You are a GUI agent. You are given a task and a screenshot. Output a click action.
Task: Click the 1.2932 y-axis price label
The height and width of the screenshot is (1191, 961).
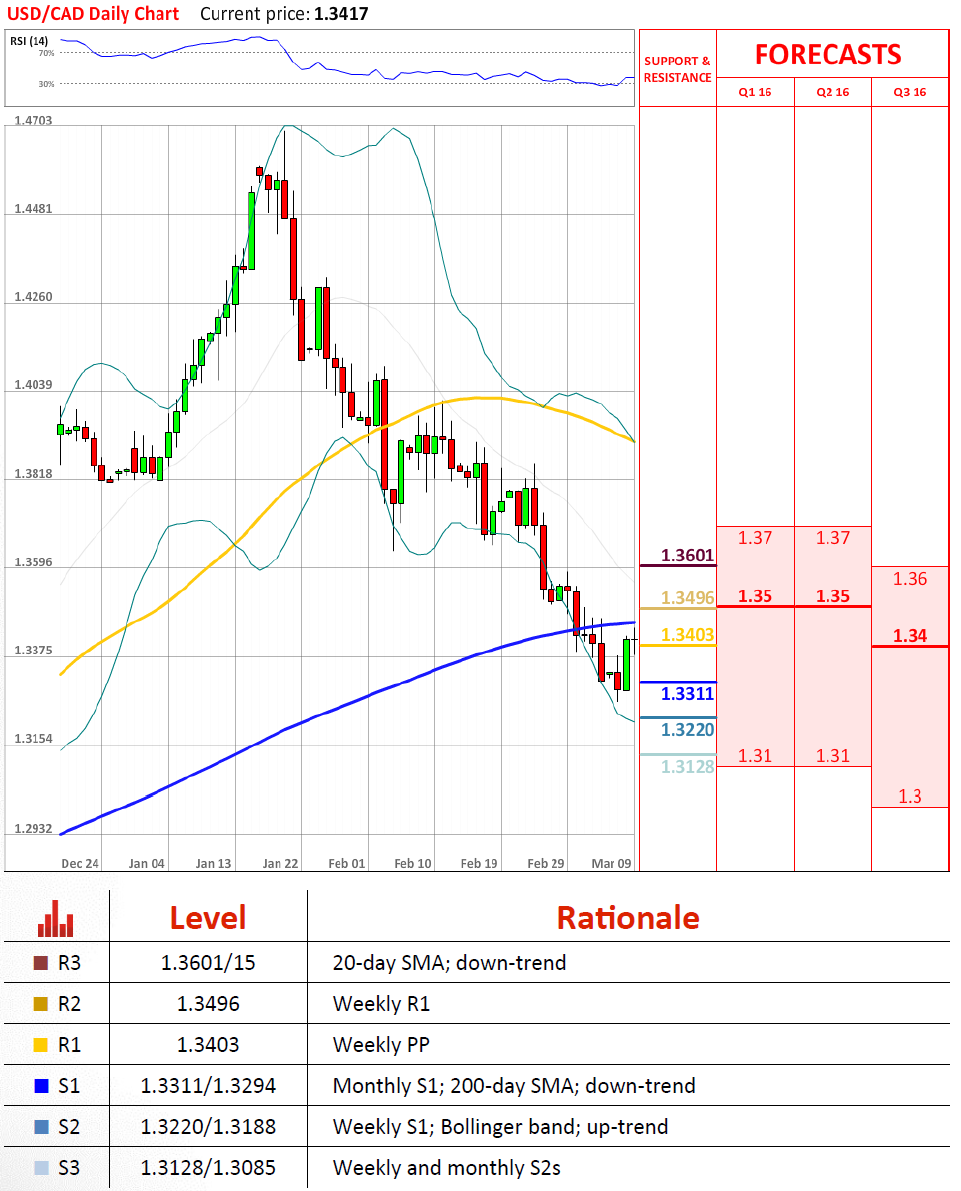pyautogui.click(x=33, y=829)
